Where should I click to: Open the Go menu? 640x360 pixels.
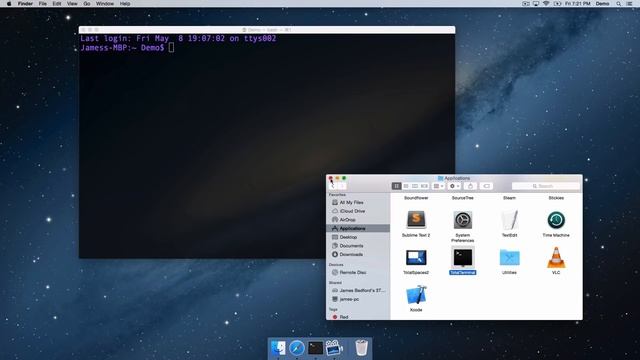tap(87, 4)
